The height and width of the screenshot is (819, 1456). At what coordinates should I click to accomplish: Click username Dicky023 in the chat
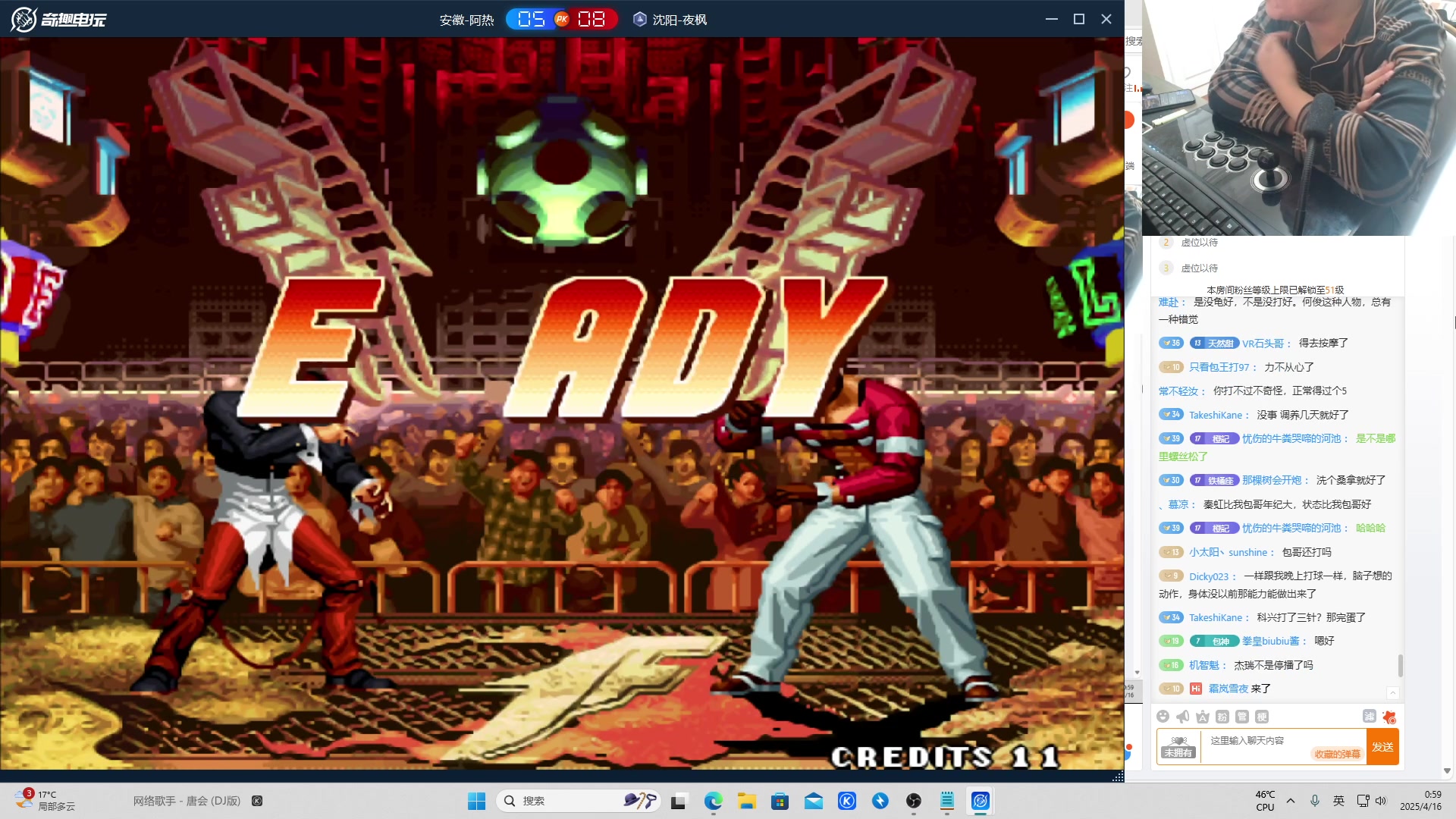point(1209,576)
